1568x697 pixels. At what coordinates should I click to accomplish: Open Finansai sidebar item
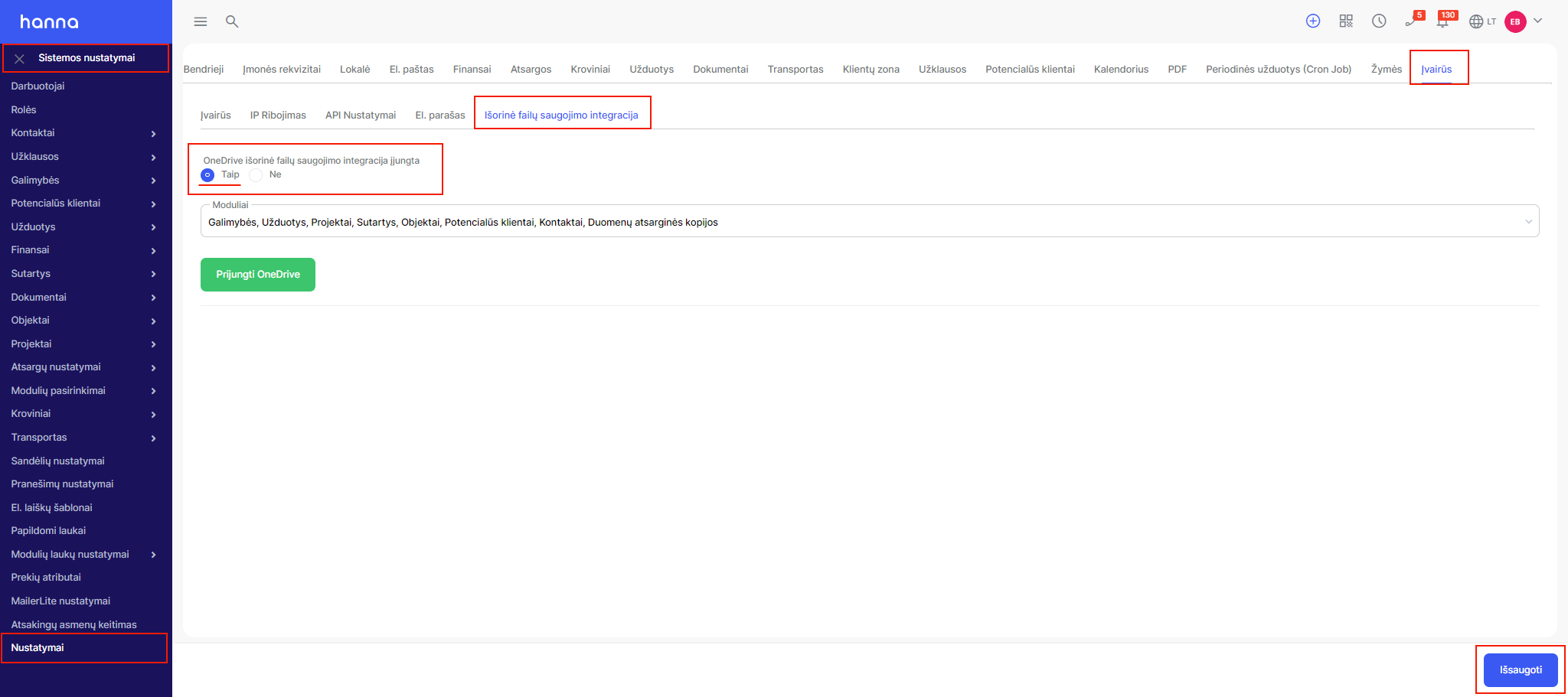pos(30,249)
